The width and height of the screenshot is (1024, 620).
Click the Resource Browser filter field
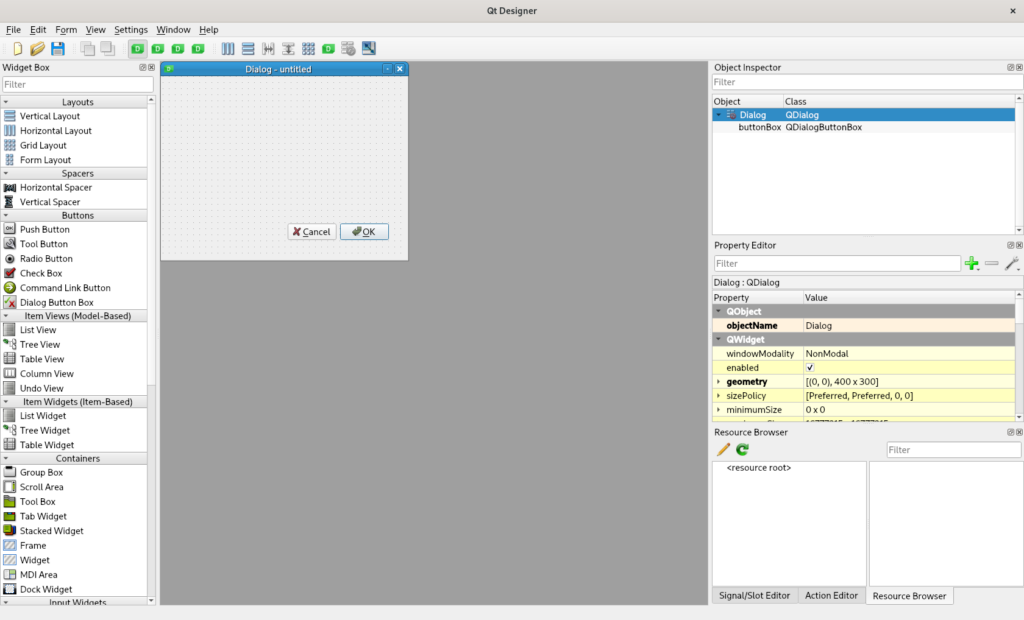click(953, 449)
